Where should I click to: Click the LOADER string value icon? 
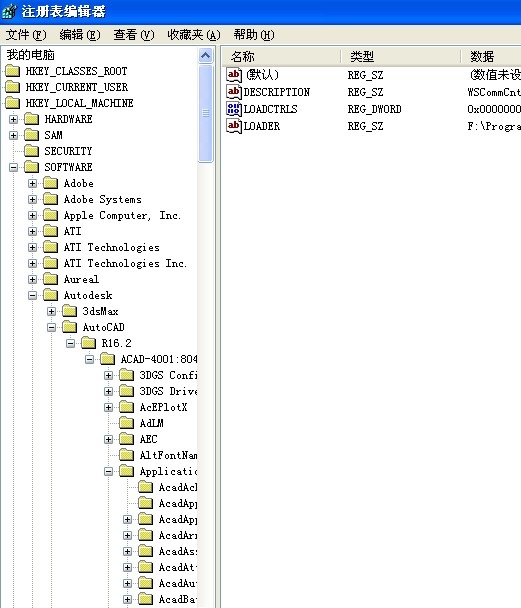[234, 126]
